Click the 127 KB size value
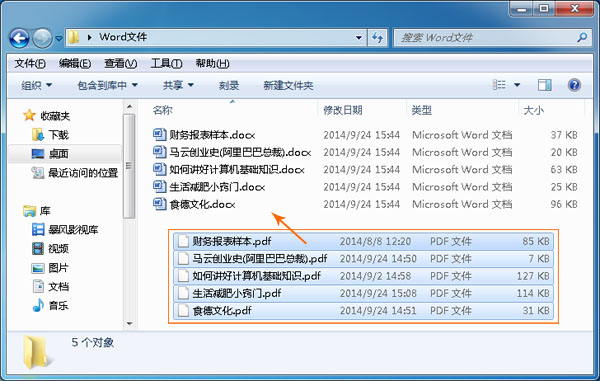 tap(533, 276)
